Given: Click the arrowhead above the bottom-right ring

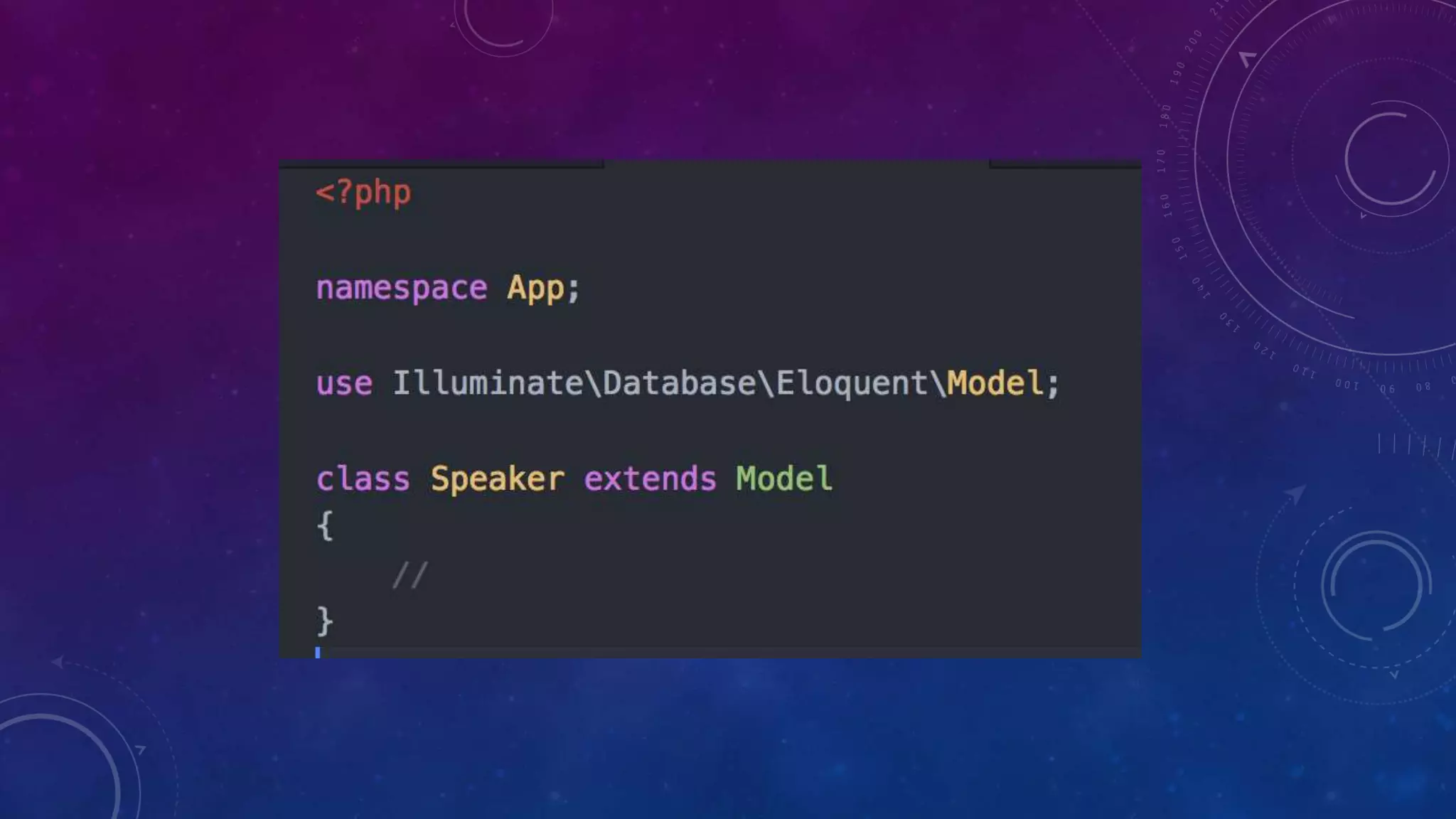Looking at the screenshot, I should [x=1297, y=492].
